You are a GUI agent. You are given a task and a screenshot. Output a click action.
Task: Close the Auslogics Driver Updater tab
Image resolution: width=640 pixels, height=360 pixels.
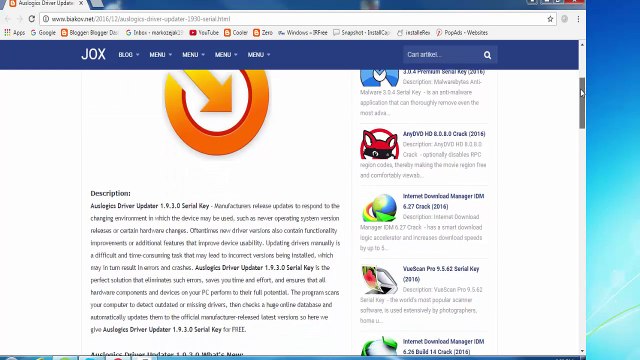[x=81, y=3]
